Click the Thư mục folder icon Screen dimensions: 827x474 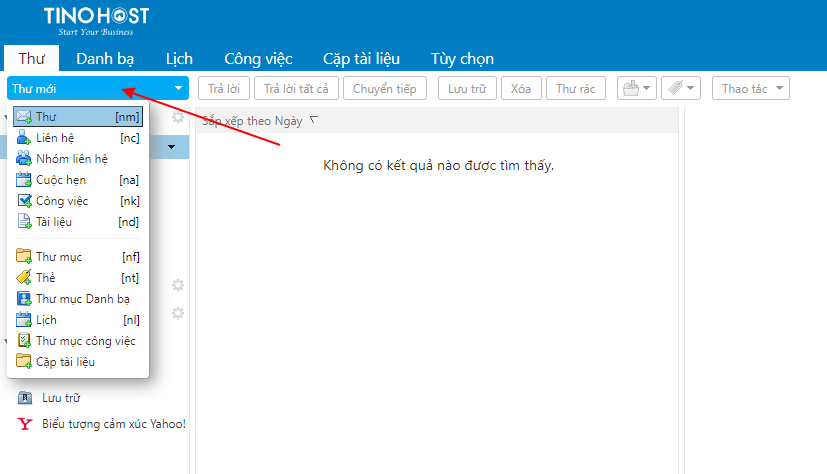[x=24, y=257]
